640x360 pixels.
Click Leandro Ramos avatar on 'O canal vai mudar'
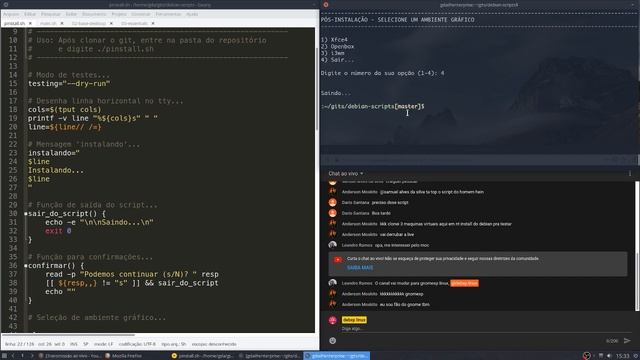[333, 283]
